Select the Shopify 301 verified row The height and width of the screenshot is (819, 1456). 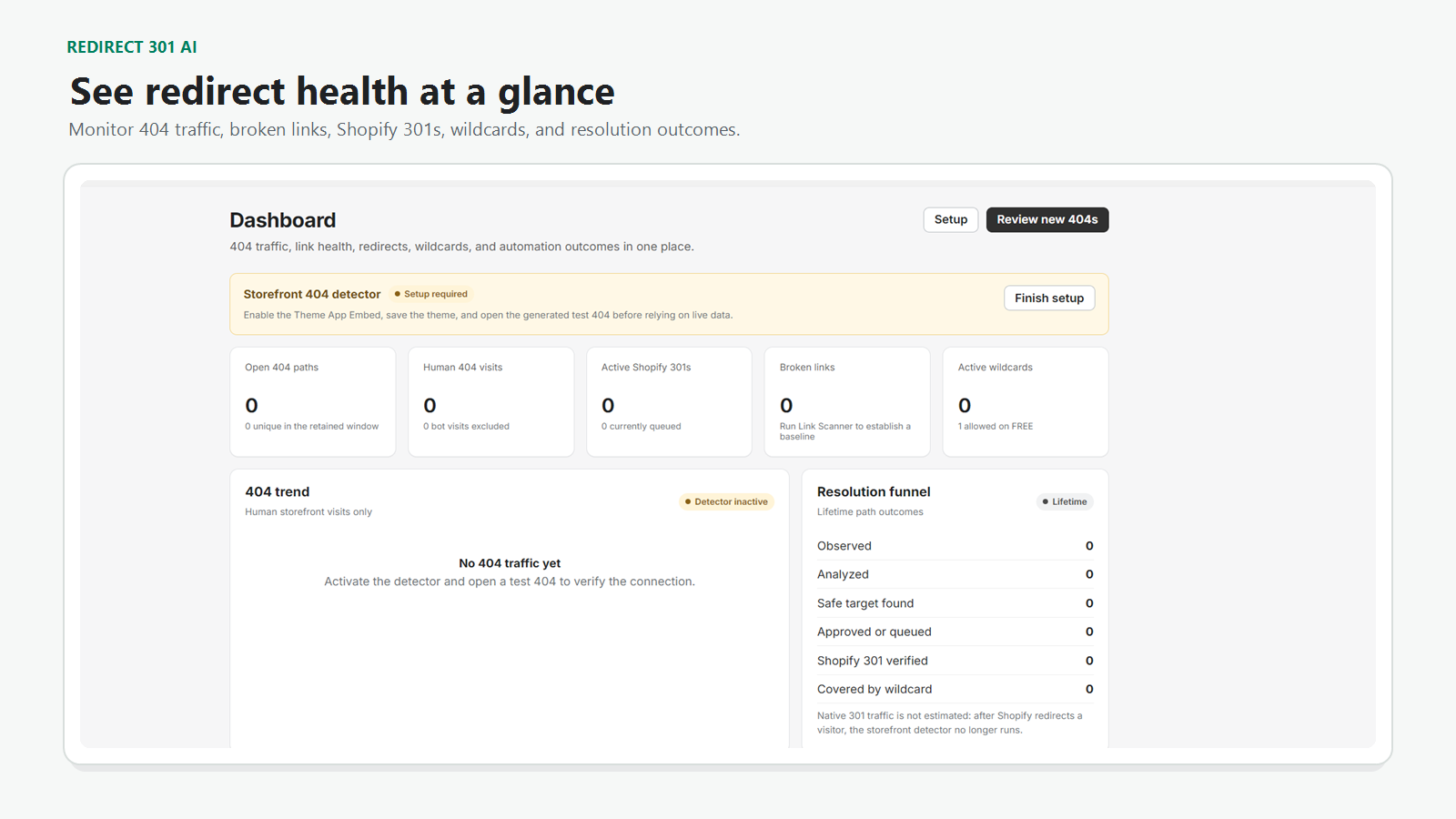pos(955,661)
